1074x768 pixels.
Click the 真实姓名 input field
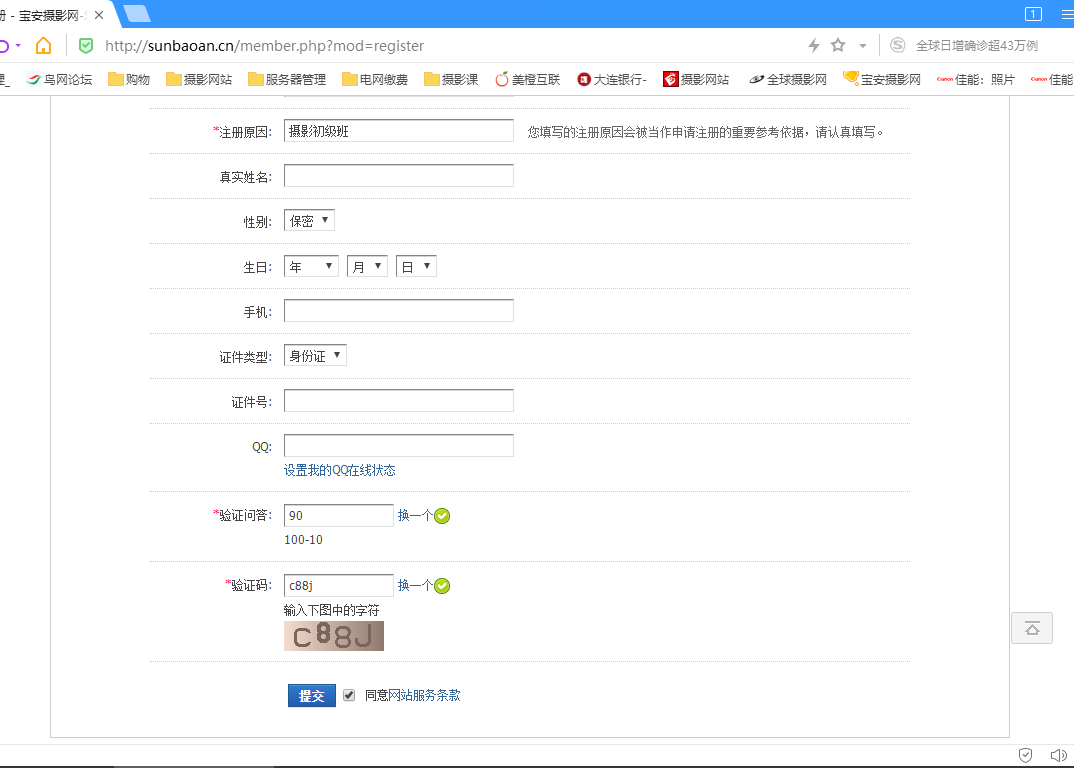399,175
